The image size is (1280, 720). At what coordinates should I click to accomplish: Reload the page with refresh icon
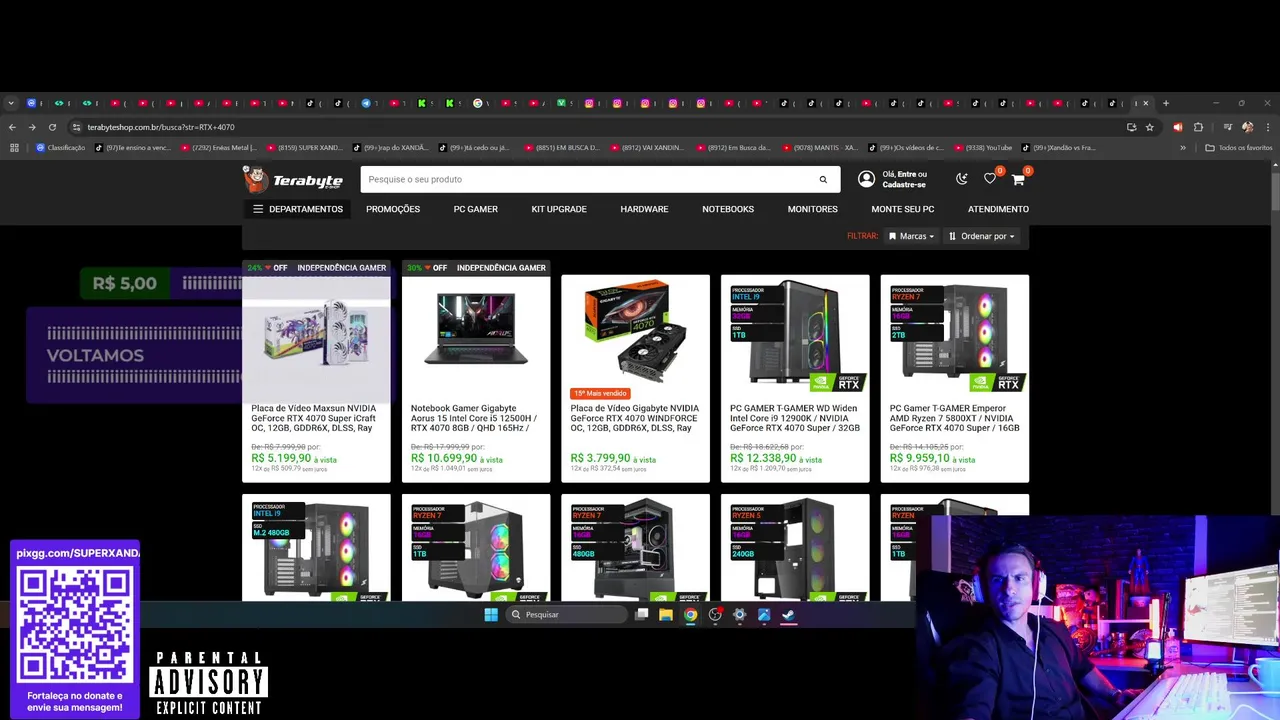pos(52,127)
